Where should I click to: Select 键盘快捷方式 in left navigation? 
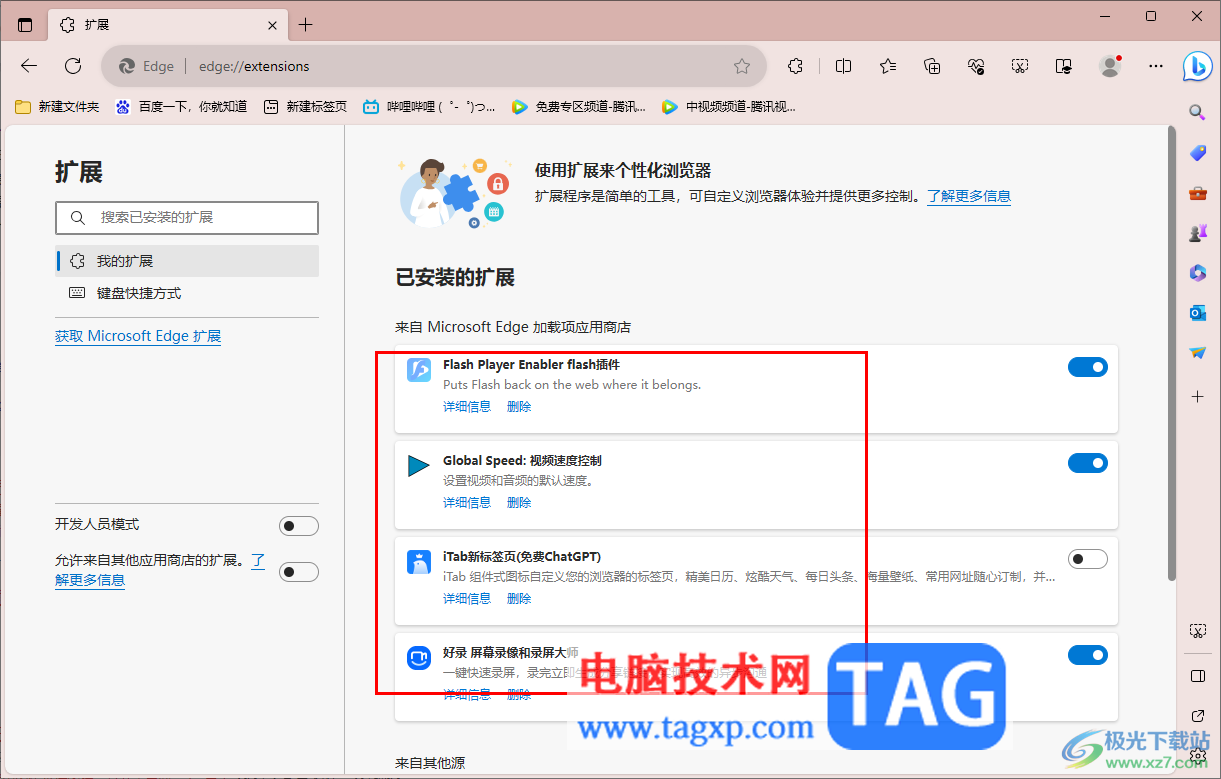click(187, 293)
